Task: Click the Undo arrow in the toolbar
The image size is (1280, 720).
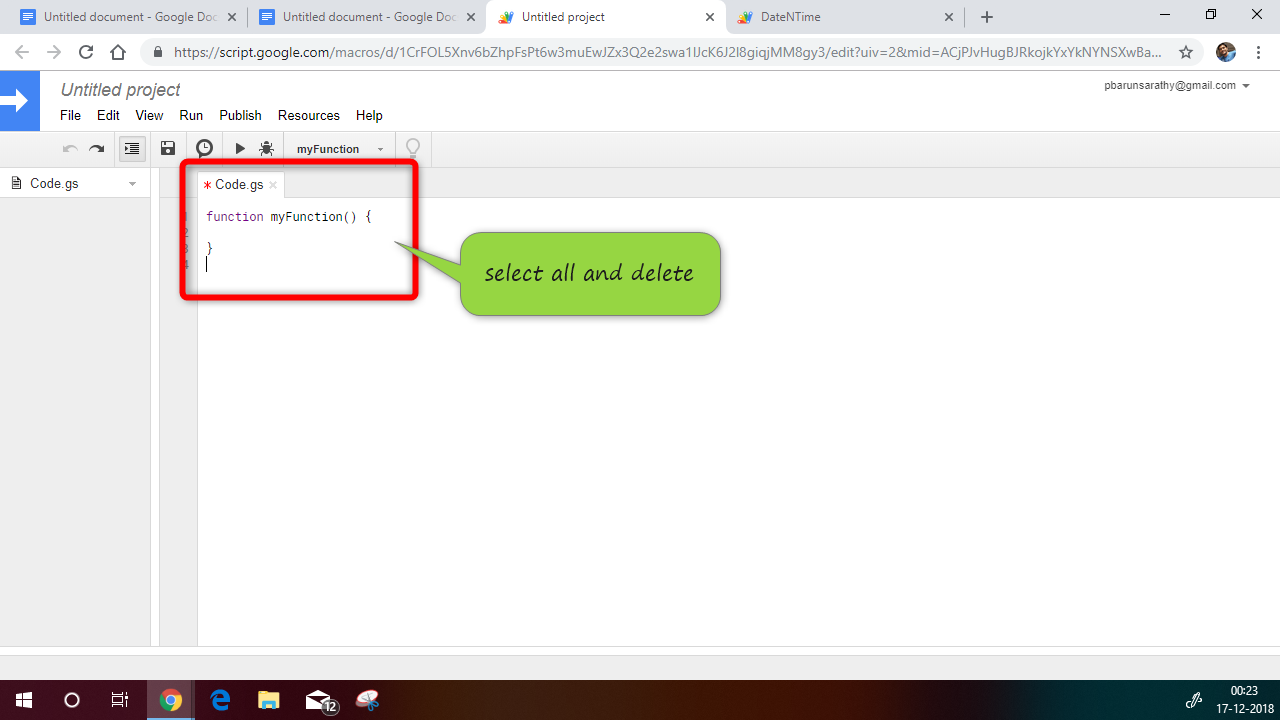Action: click(x=70, y=148)
